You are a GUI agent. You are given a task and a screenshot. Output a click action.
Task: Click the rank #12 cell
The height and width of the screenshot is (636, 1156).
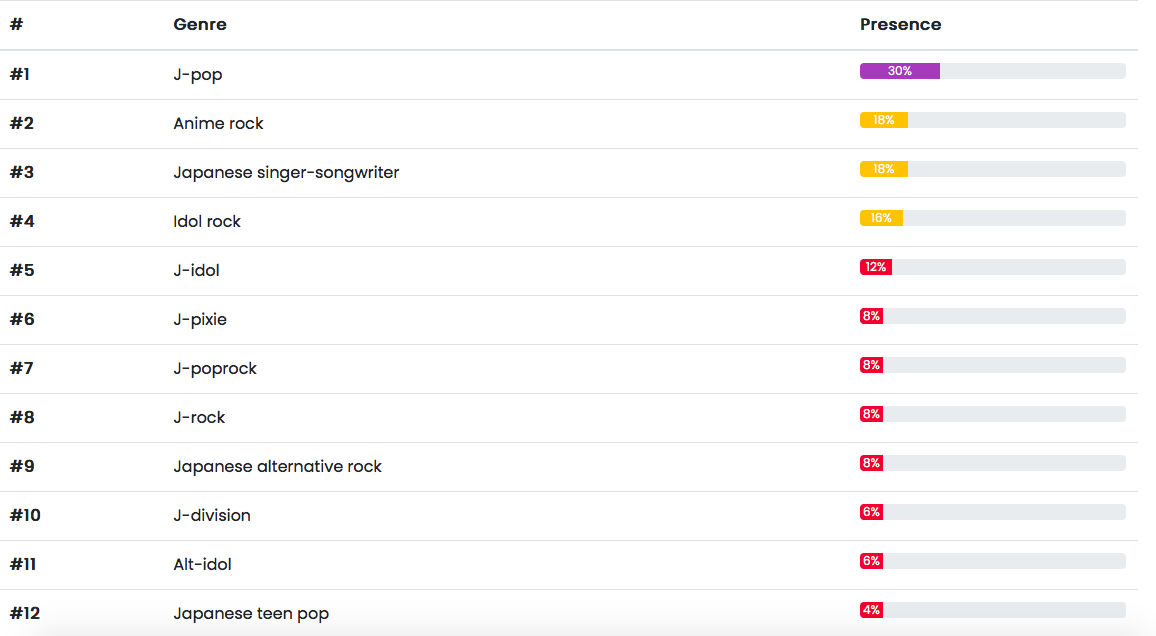click(25, 613)
